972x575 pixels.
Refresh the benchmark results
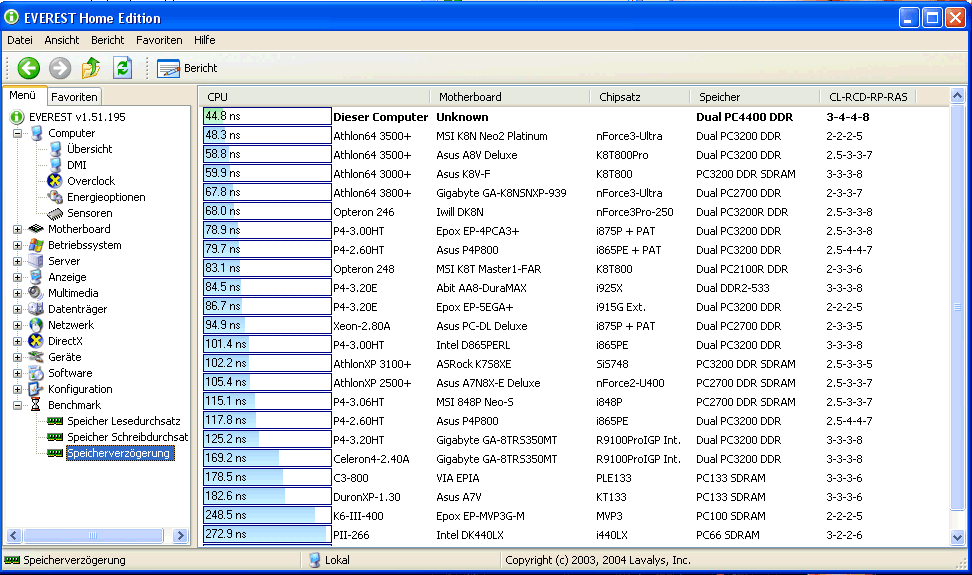pos(123,68)
